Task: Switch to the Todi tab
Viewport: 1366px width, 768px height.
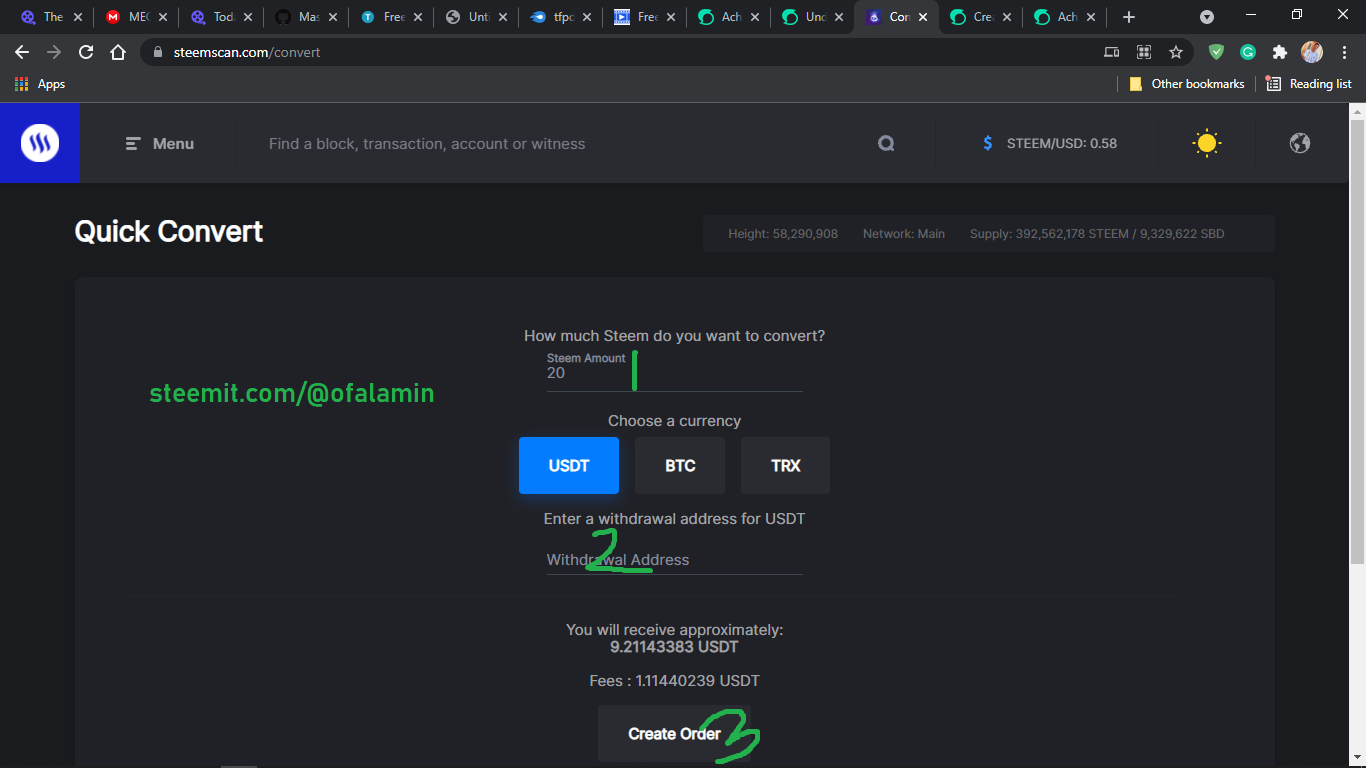Action: (x=222, y=17)
